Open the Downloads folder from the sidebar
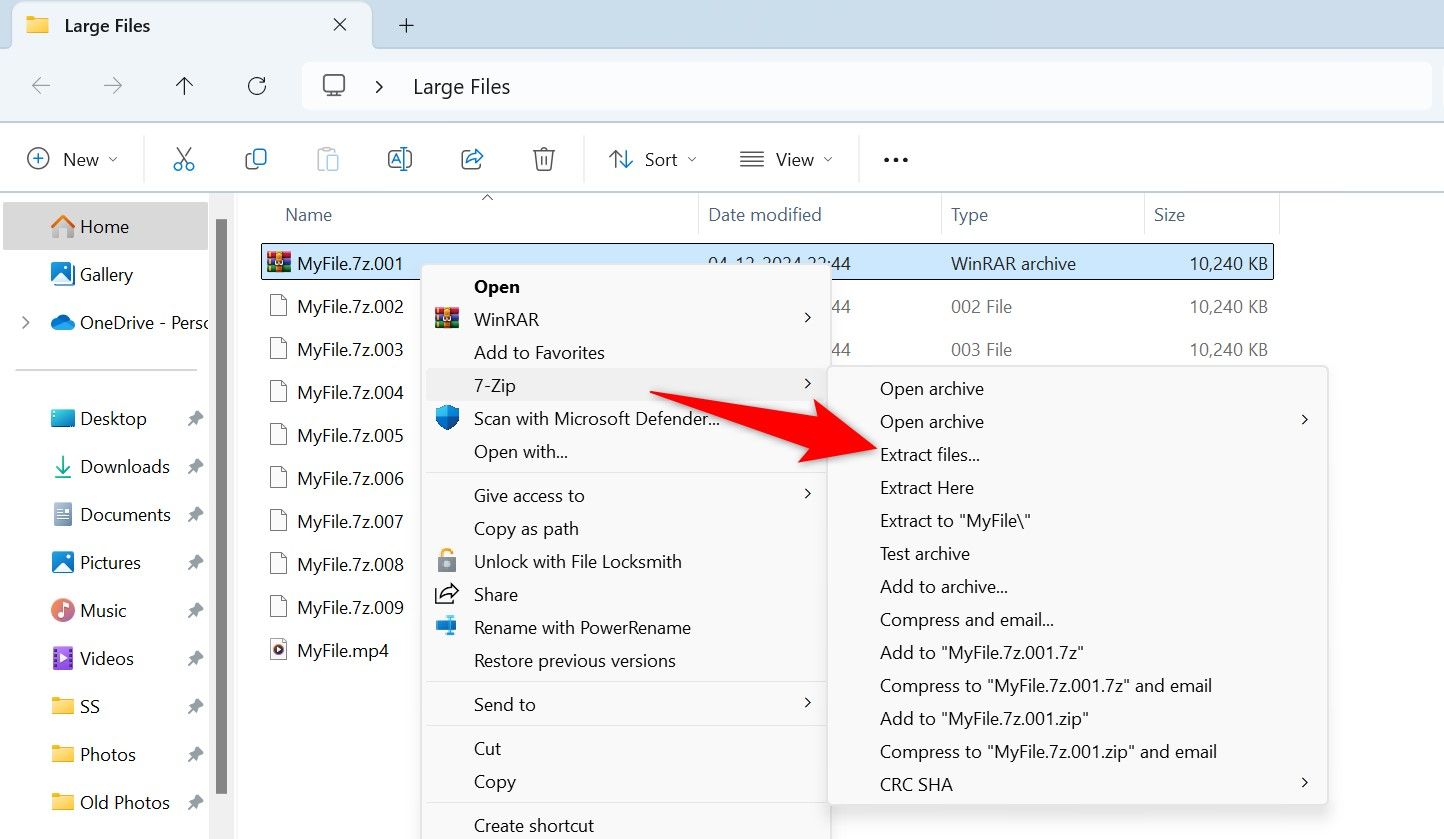Image resolution: width=1444 pixels, height=839 pixels. [x=124, y=466]
